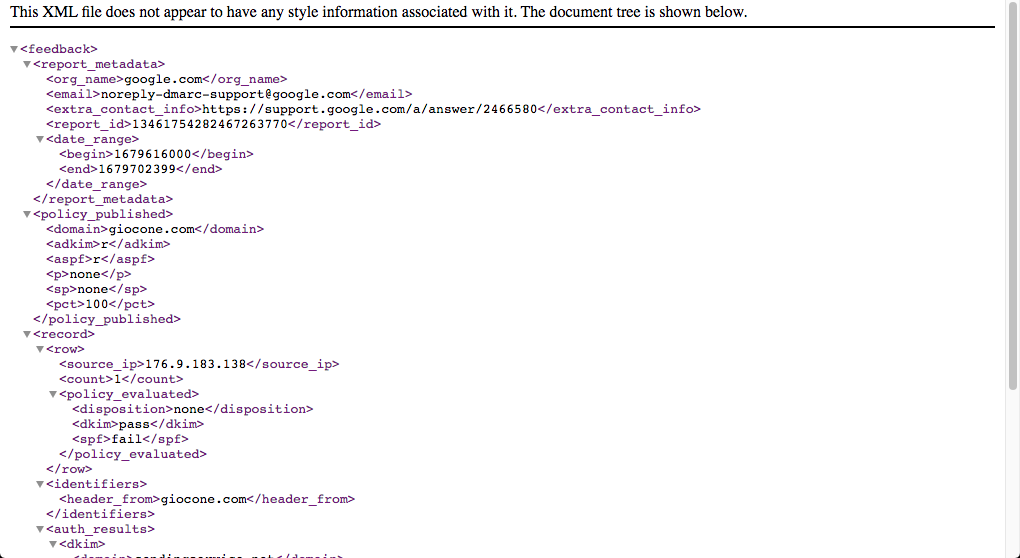Click the end timestamp 1679702399
Image resolution: width=1020 pixels, height=558 pixels.
click(137, 169)
